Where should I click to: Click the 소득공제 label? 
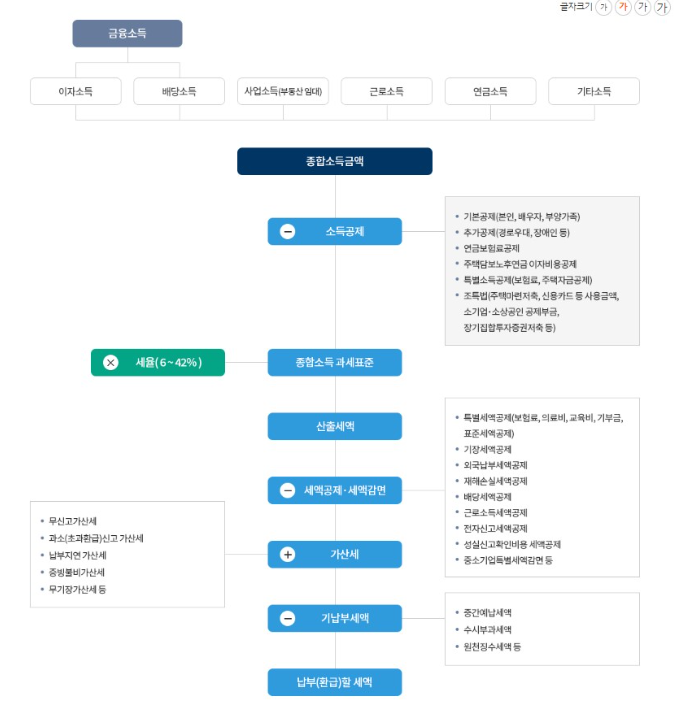click(x=345, y=231)
